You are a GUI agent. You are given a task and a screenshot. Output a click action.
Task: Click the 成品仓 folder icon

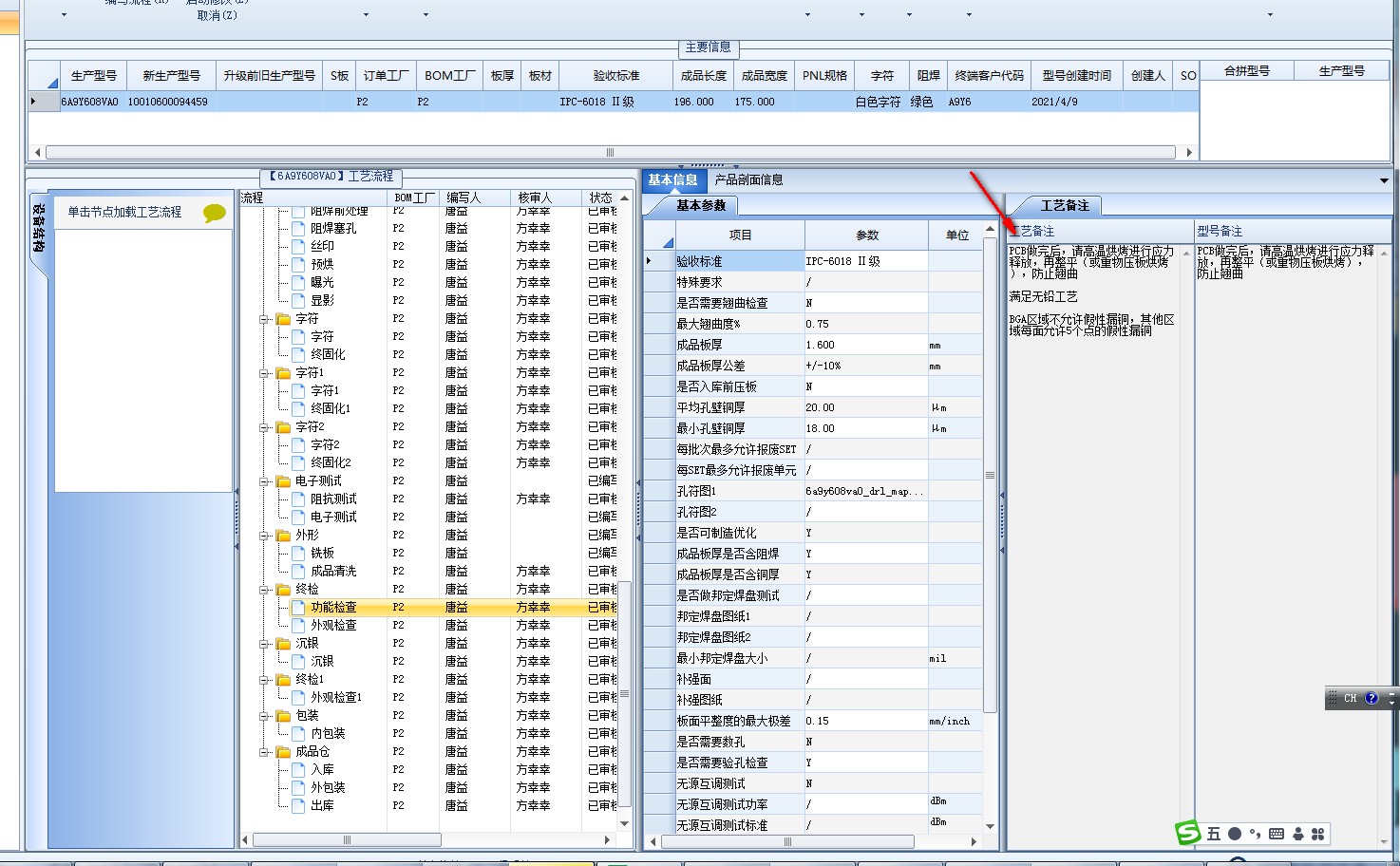click(x=283, y=752)
